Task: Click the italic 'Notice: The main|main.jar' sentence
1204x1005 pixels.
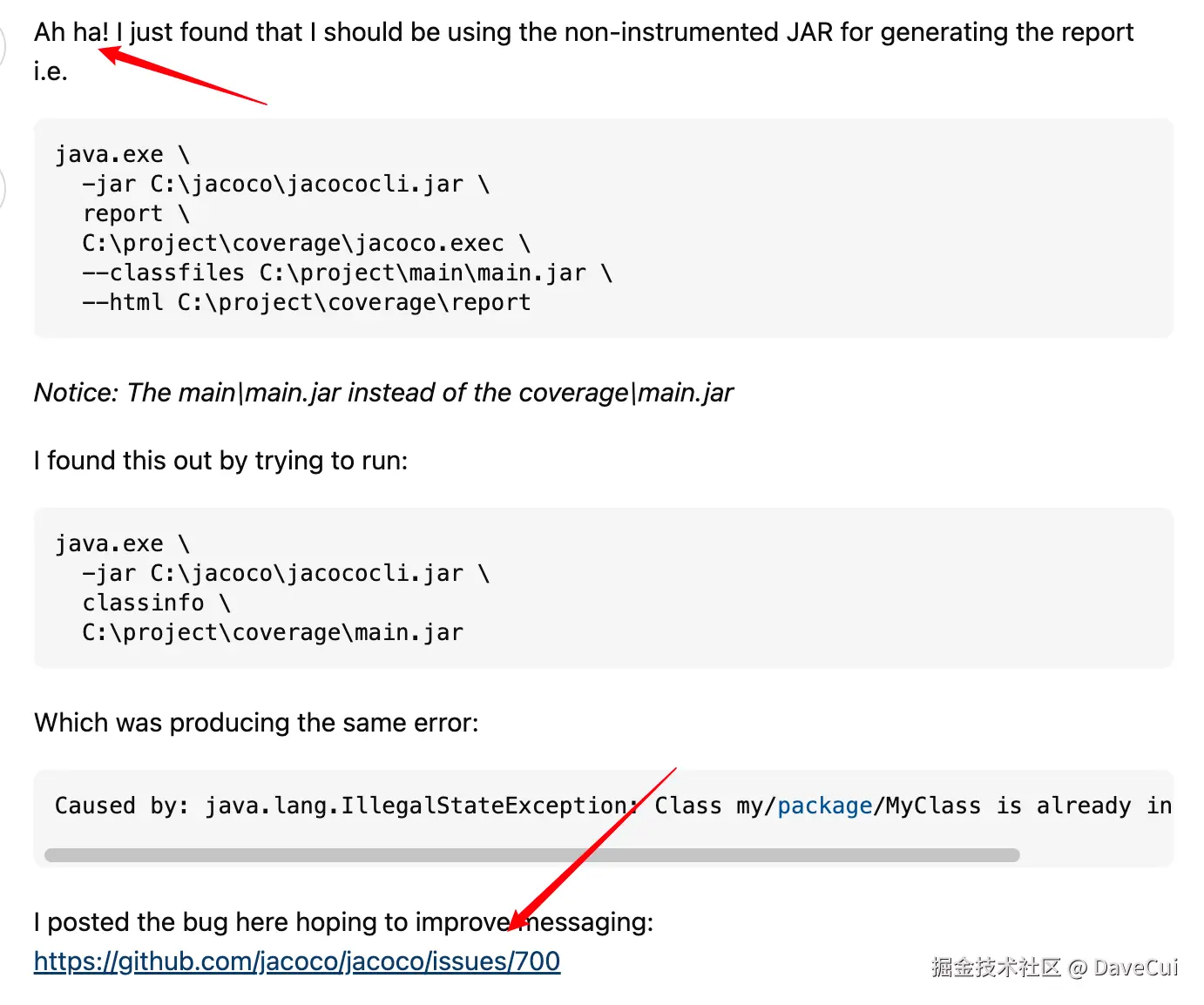Action: 383,393
